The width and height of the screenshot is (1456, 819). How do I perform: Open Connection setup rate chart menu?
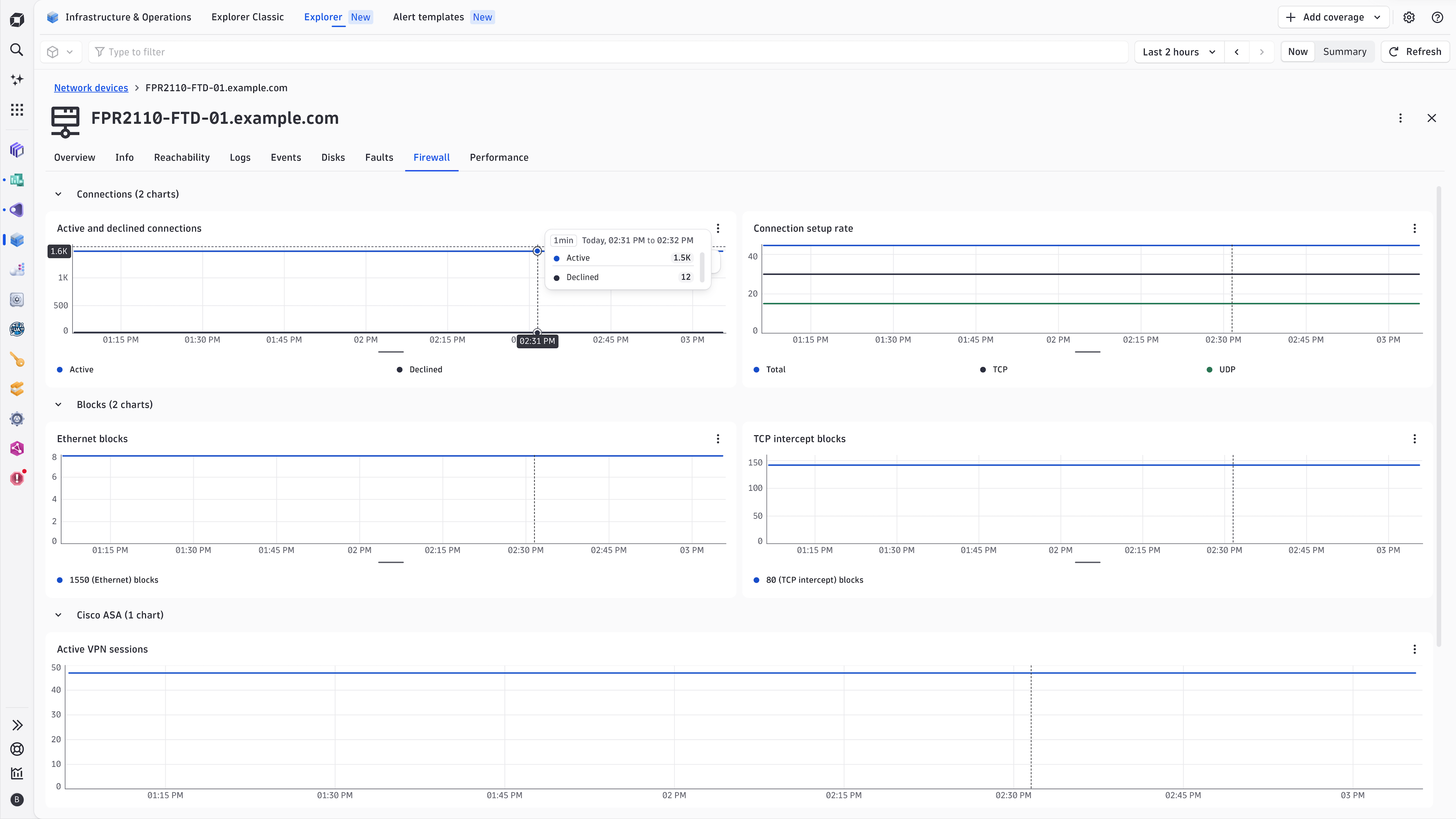(1415, 228)
